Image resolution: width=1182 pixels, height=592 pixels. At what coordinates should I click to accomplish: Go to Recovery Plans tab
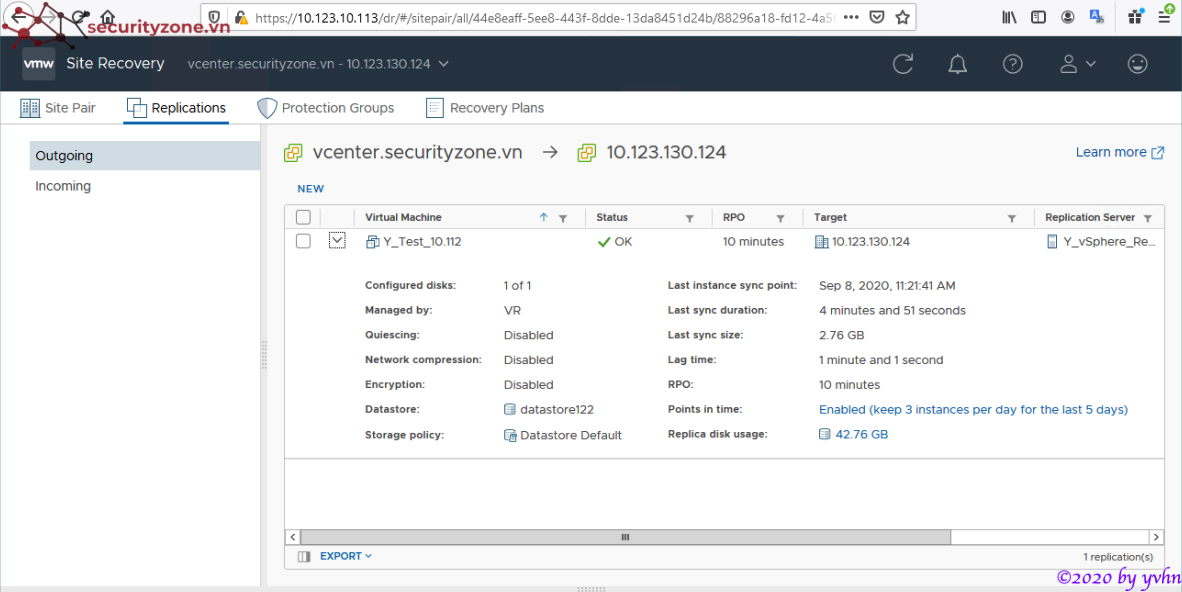pos(485,108)
